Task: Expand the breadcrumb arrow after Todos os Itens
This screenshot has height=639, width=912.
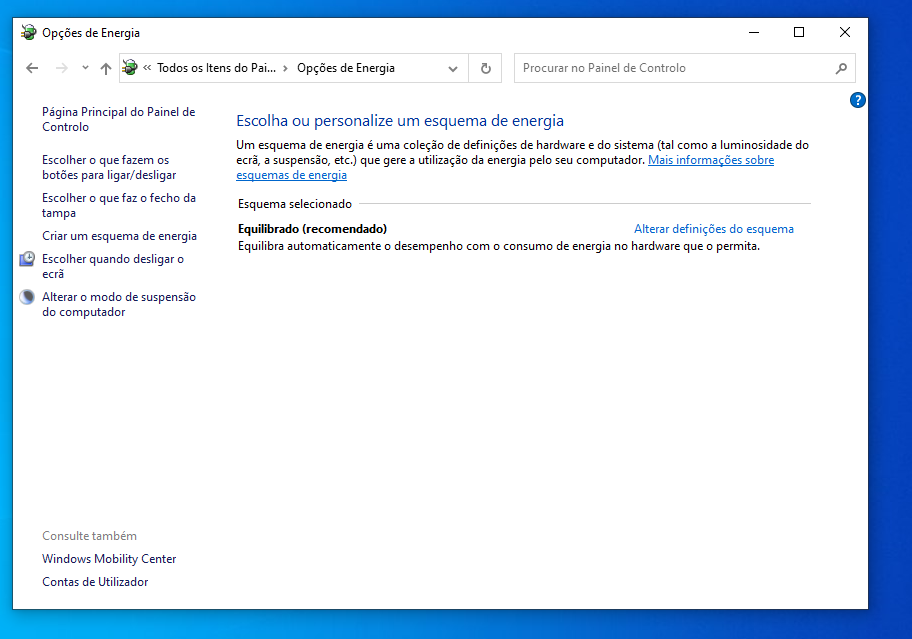Action: [286, 69]
